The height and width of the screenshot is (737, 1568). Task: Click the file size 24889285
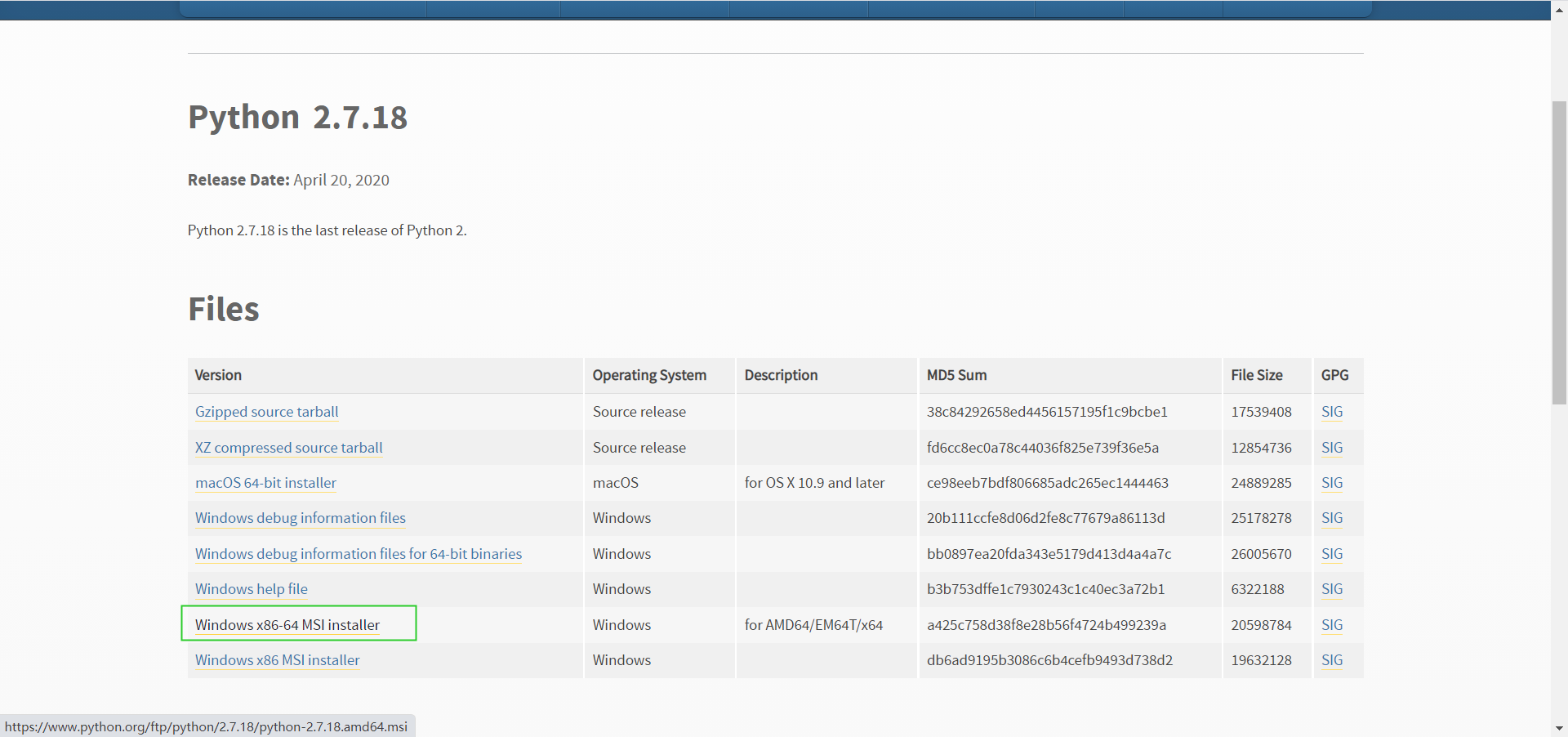pyautogui.click(x=1262, y=483)
